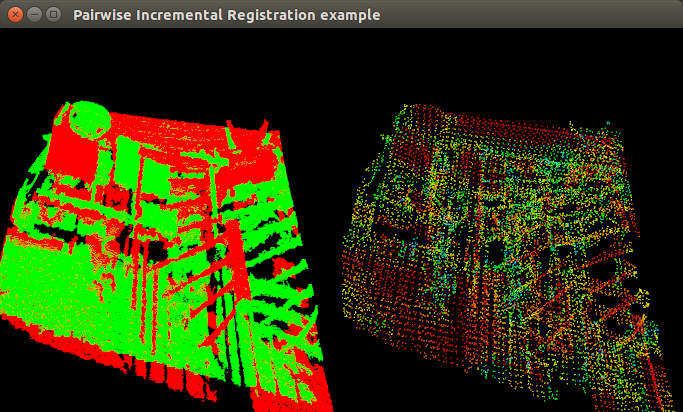Minimize the registration example window

[34, 15]
